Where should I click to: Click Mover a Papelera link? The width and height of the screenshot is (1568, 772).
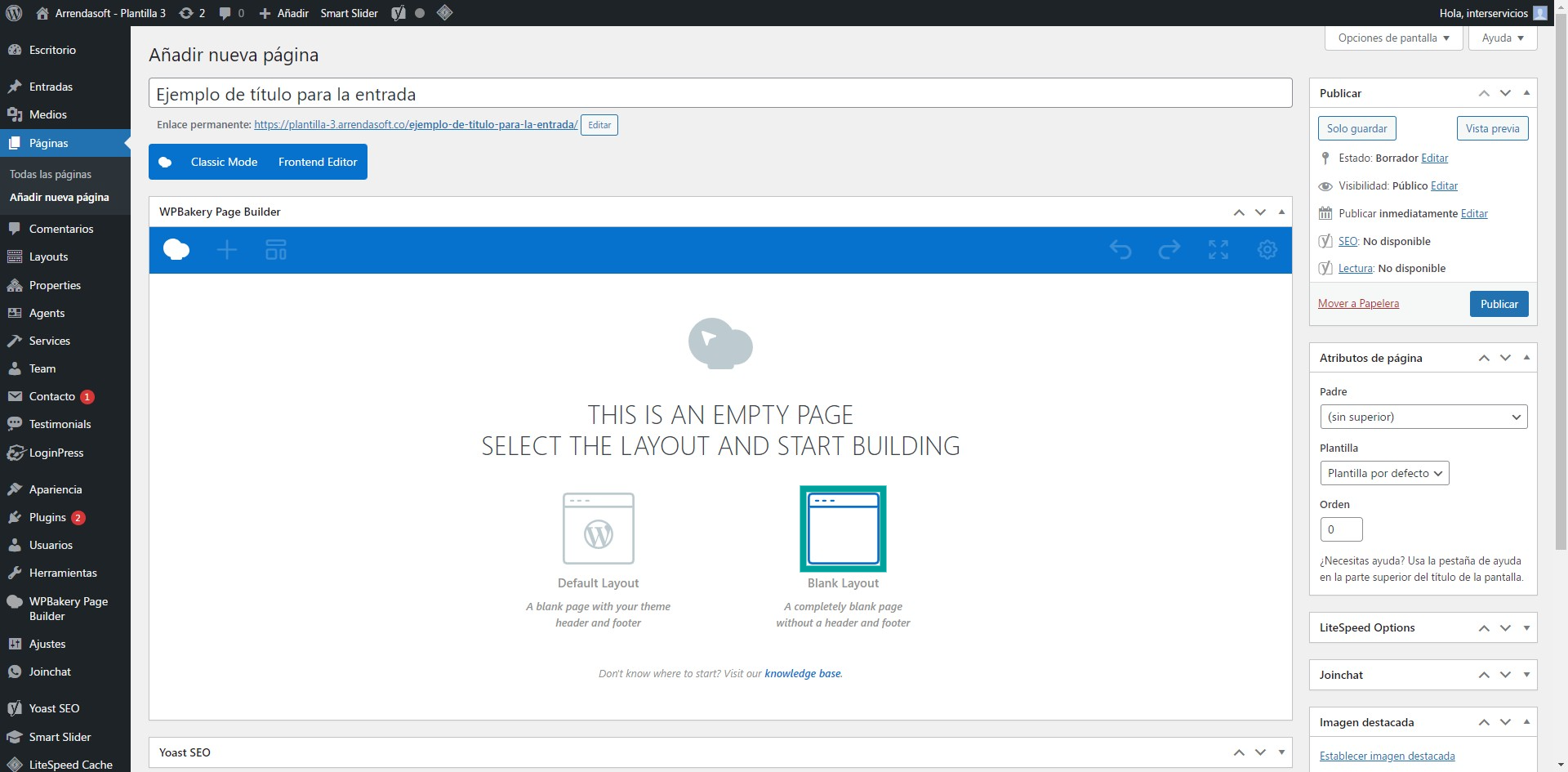click(1358, 304)
